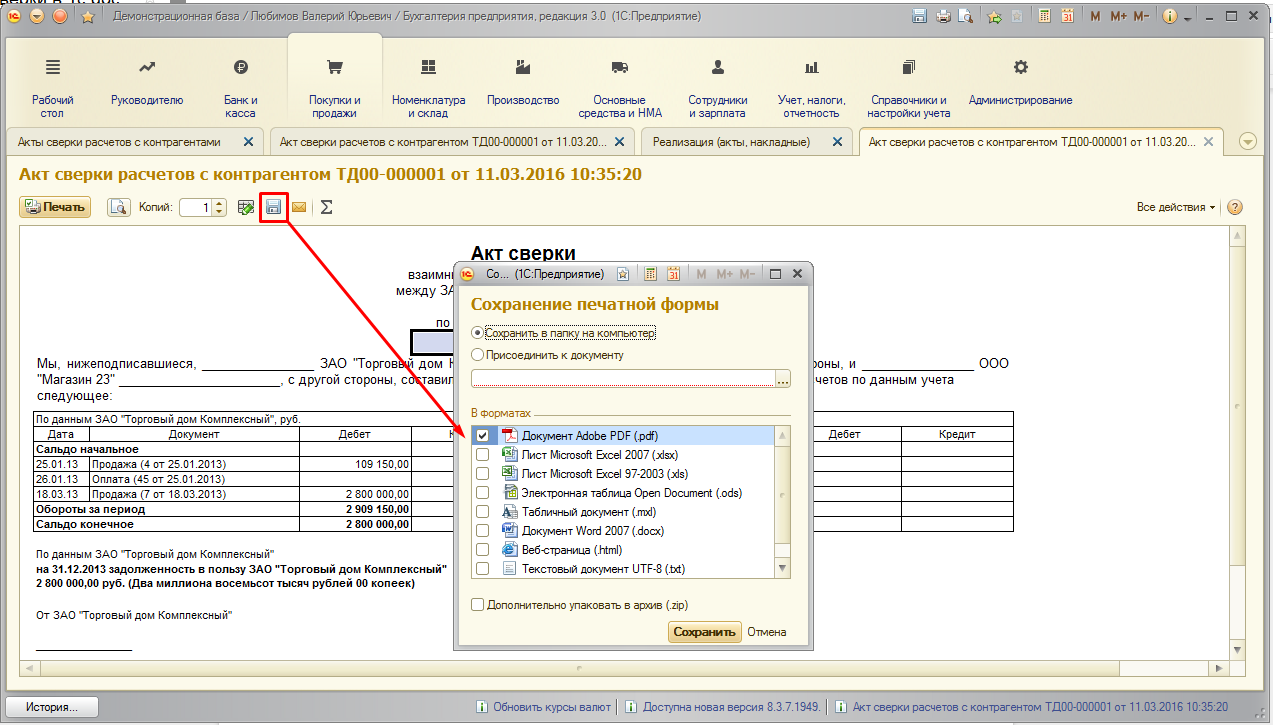This screenshot has height=725, width=1273.
Task: Click the Копий number input field
Action: pyautogui.click(x=197, y=207)
